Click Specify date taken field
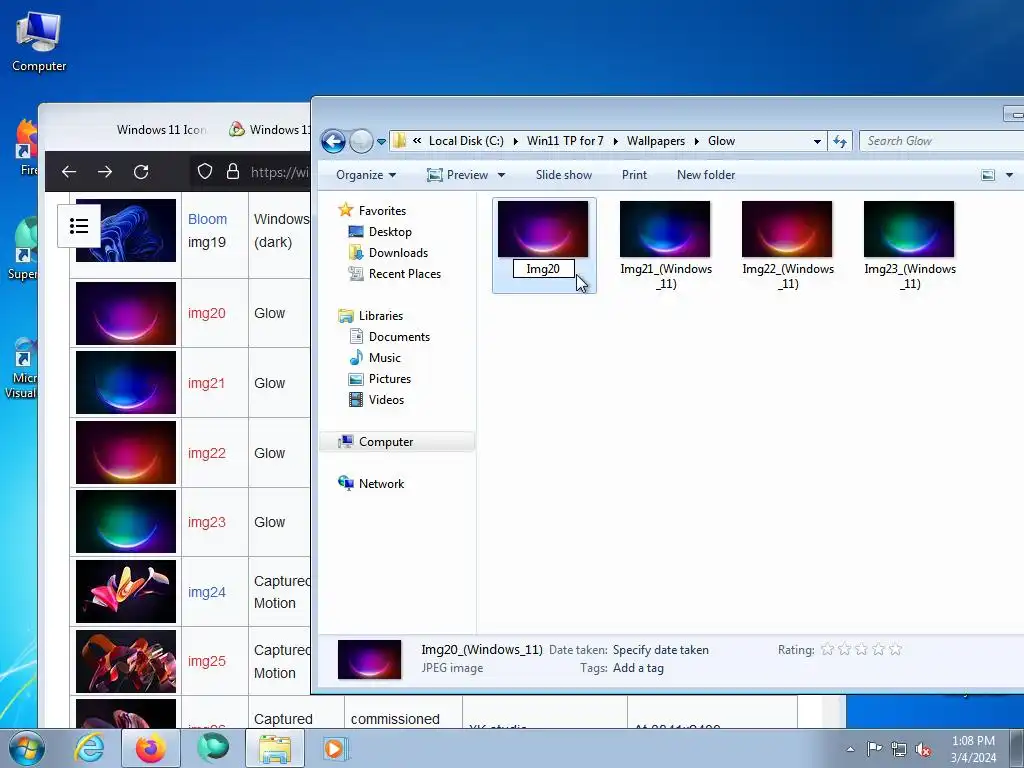The width and height of the screenshot is (1024, 768). [660, 650]
